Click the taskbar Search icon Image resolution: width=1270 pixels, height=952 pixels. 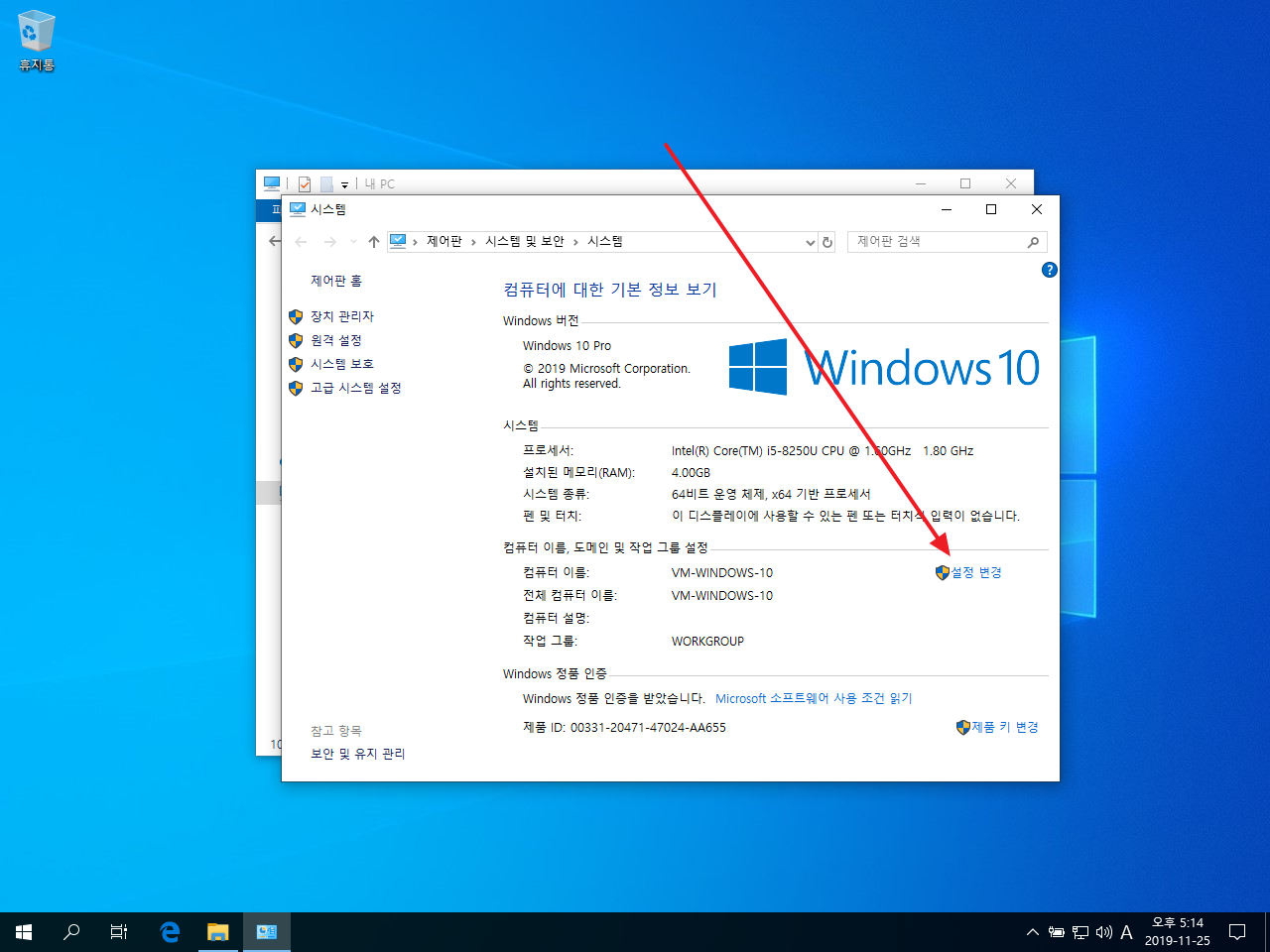70,931
